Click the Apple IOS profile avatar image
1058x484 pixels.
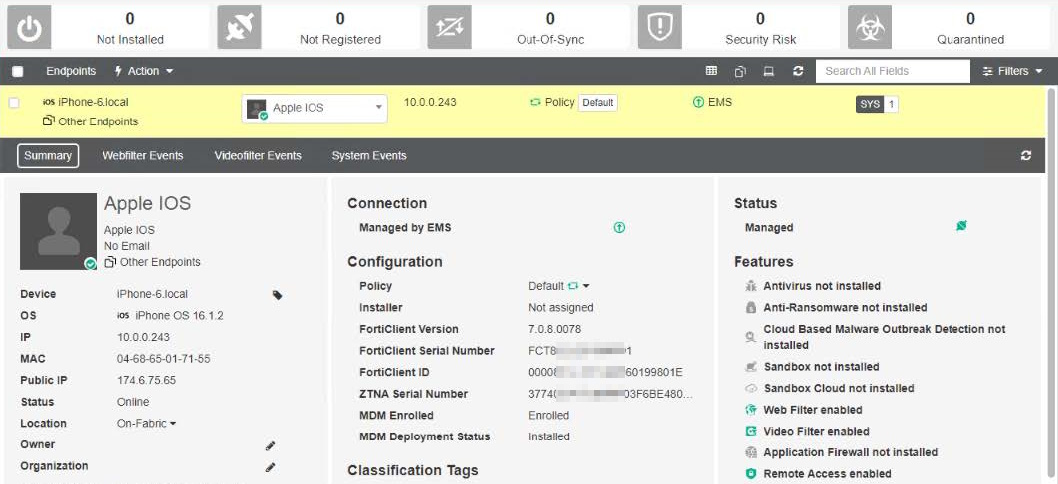pos(59,231)
